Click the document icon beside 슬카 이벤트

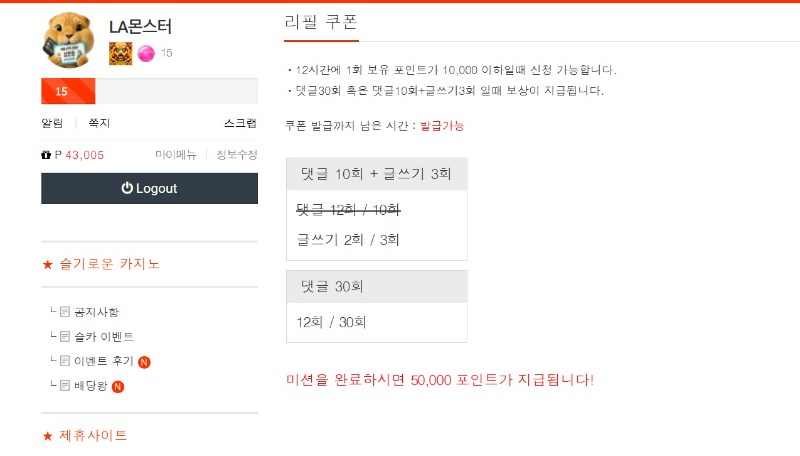[65, 336]
